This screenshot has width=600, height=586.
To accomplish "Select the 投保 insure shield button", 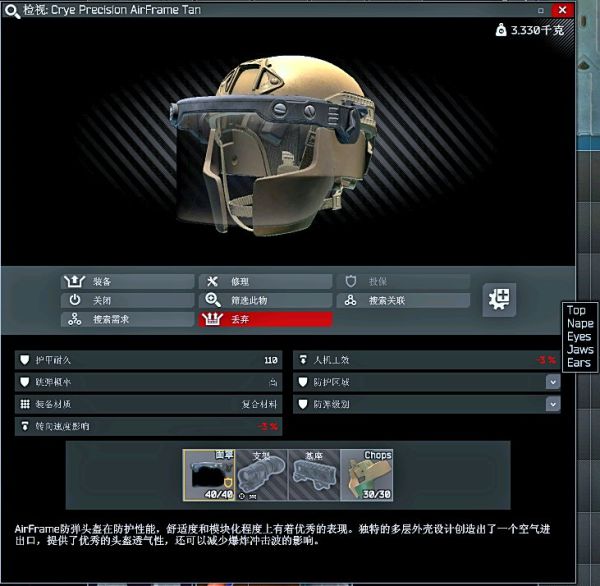I will tap(403, 281).
